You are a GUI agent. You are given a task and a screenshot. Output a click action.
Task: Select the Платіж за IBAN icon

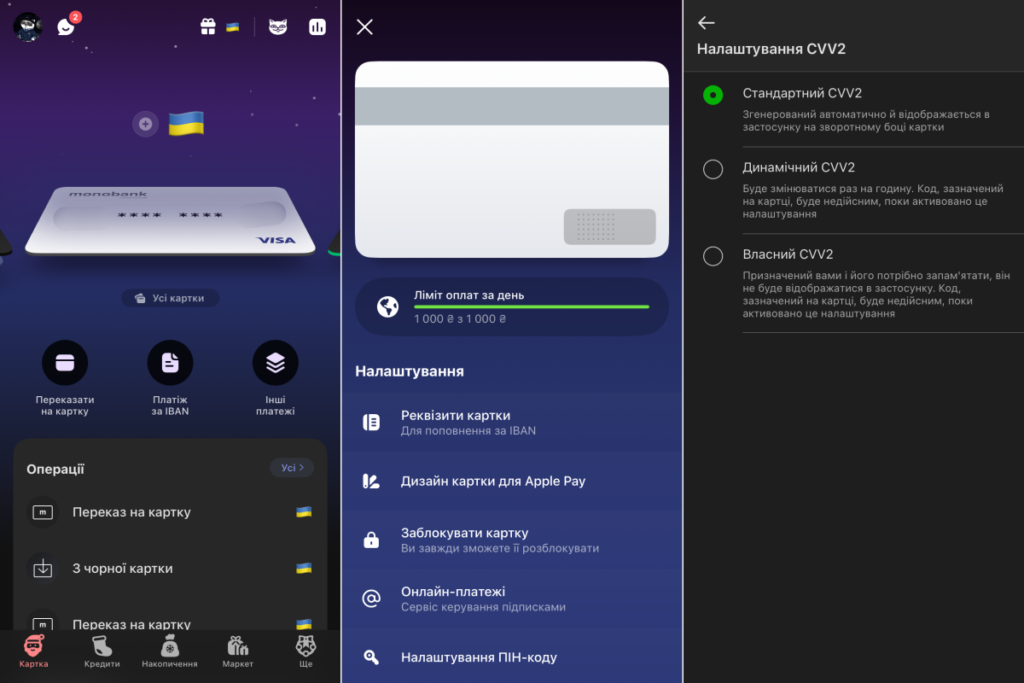[170, 362]
